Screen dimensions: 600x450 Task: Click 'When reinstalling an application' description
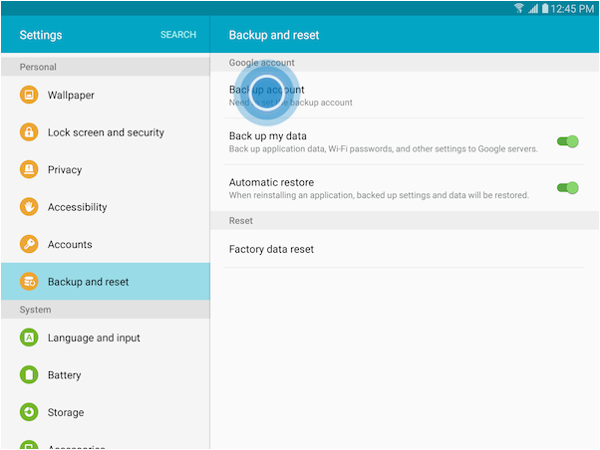pyautogui.click(x=379, y=195)
